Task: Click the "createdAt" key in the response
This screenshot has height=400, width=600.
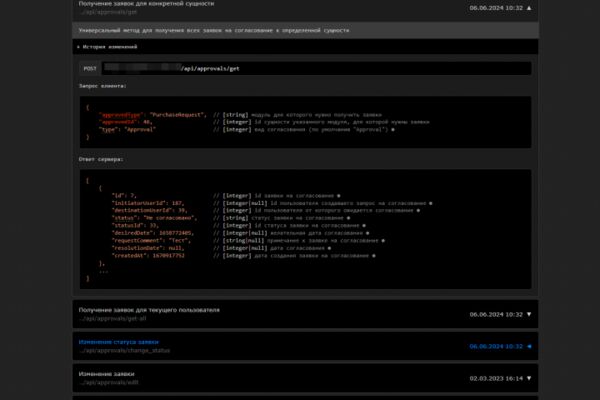Action: pos(129,256)
